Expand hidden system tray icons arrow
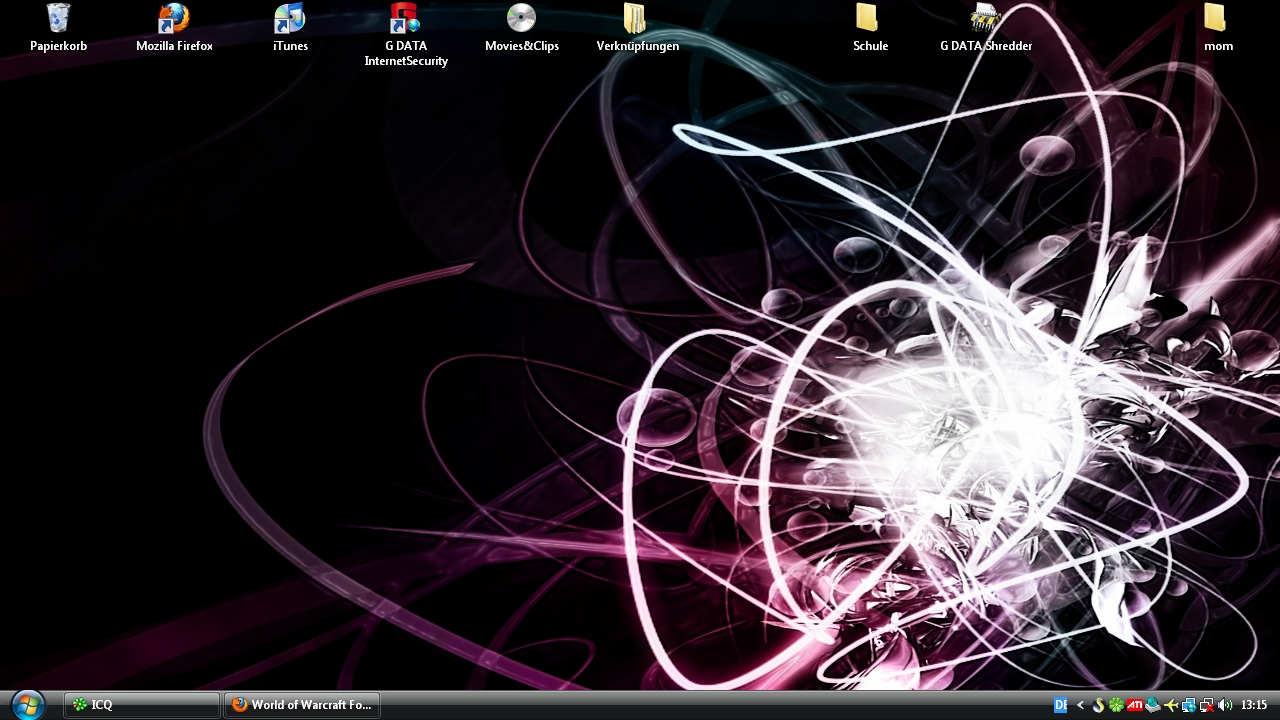This screenshot has height=720, width=1280. click(1080, 705)
